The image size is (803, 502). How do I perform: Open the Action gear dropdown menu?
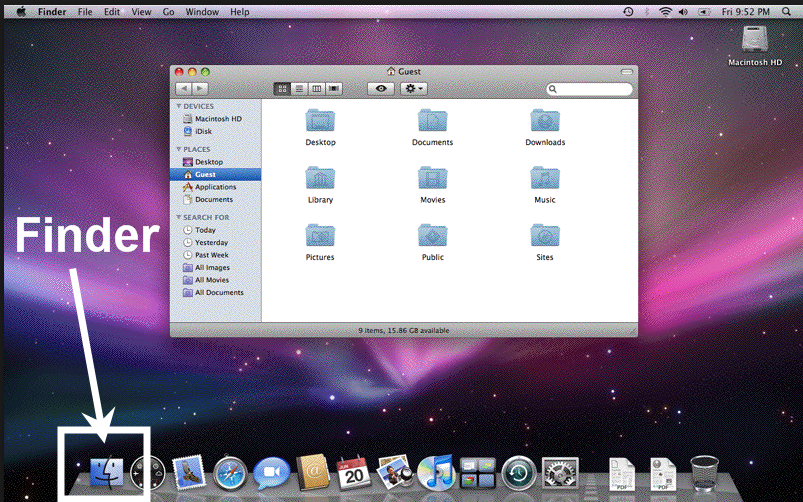413,89
